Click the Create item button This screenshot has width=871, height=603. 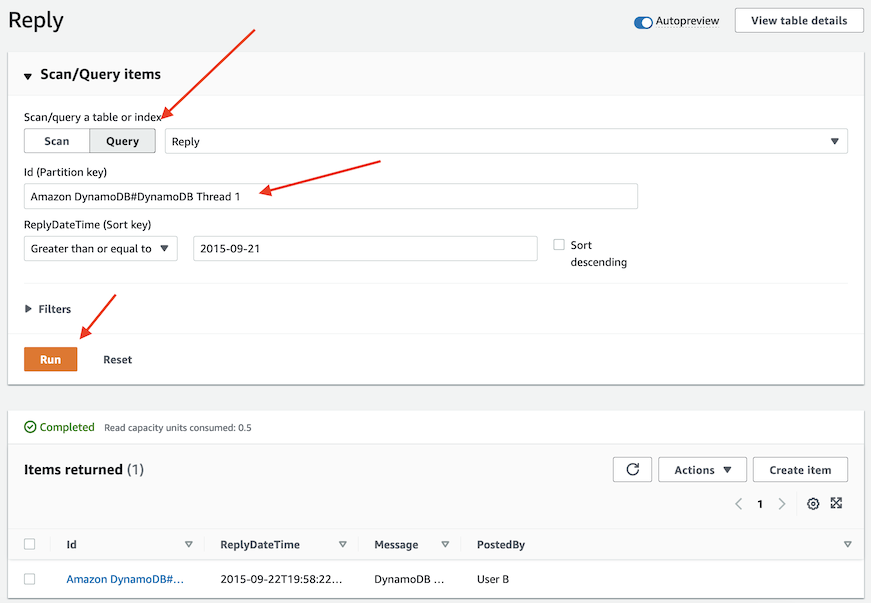(x=800, y=470)
